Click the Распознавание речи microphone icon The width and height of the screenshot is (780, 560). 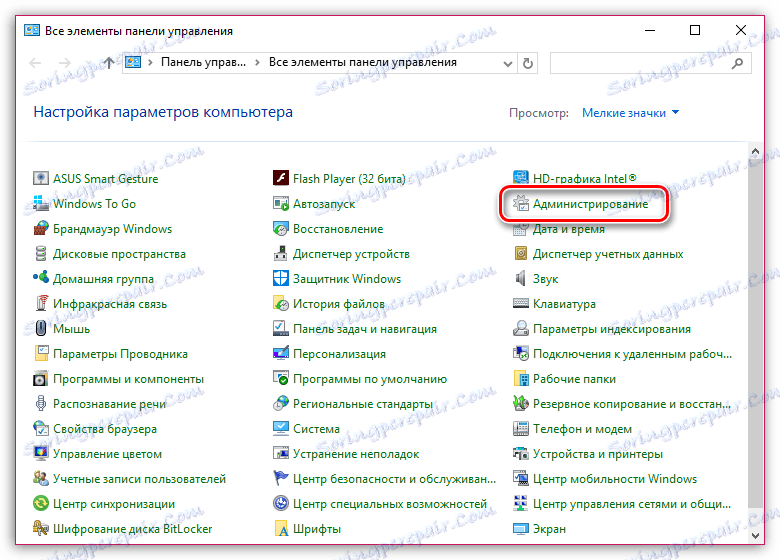pyautogui.click(x=40, y=403)
